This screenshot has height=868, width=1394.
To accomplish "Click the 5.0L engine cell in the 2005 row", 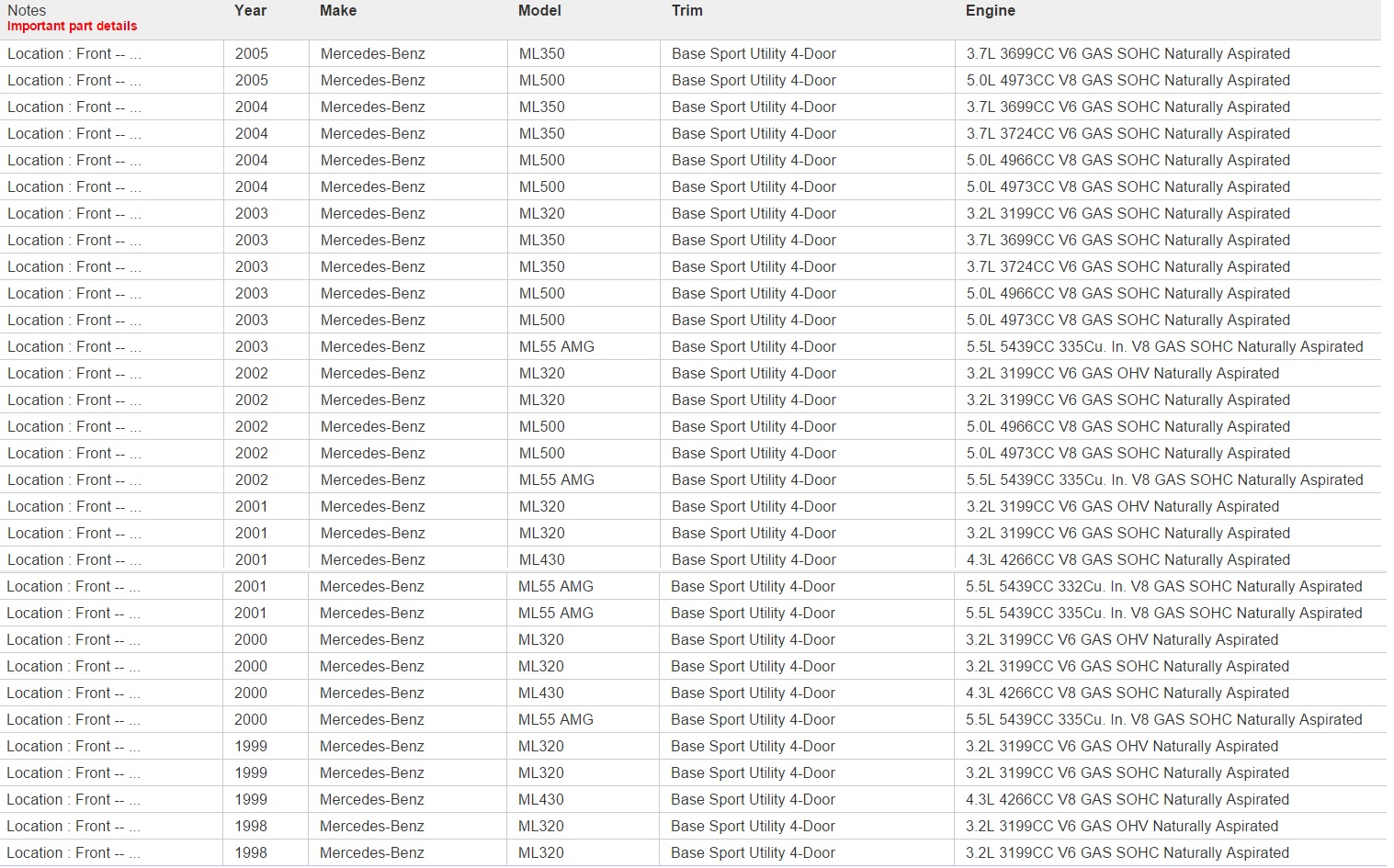I will click(1128, 81).
